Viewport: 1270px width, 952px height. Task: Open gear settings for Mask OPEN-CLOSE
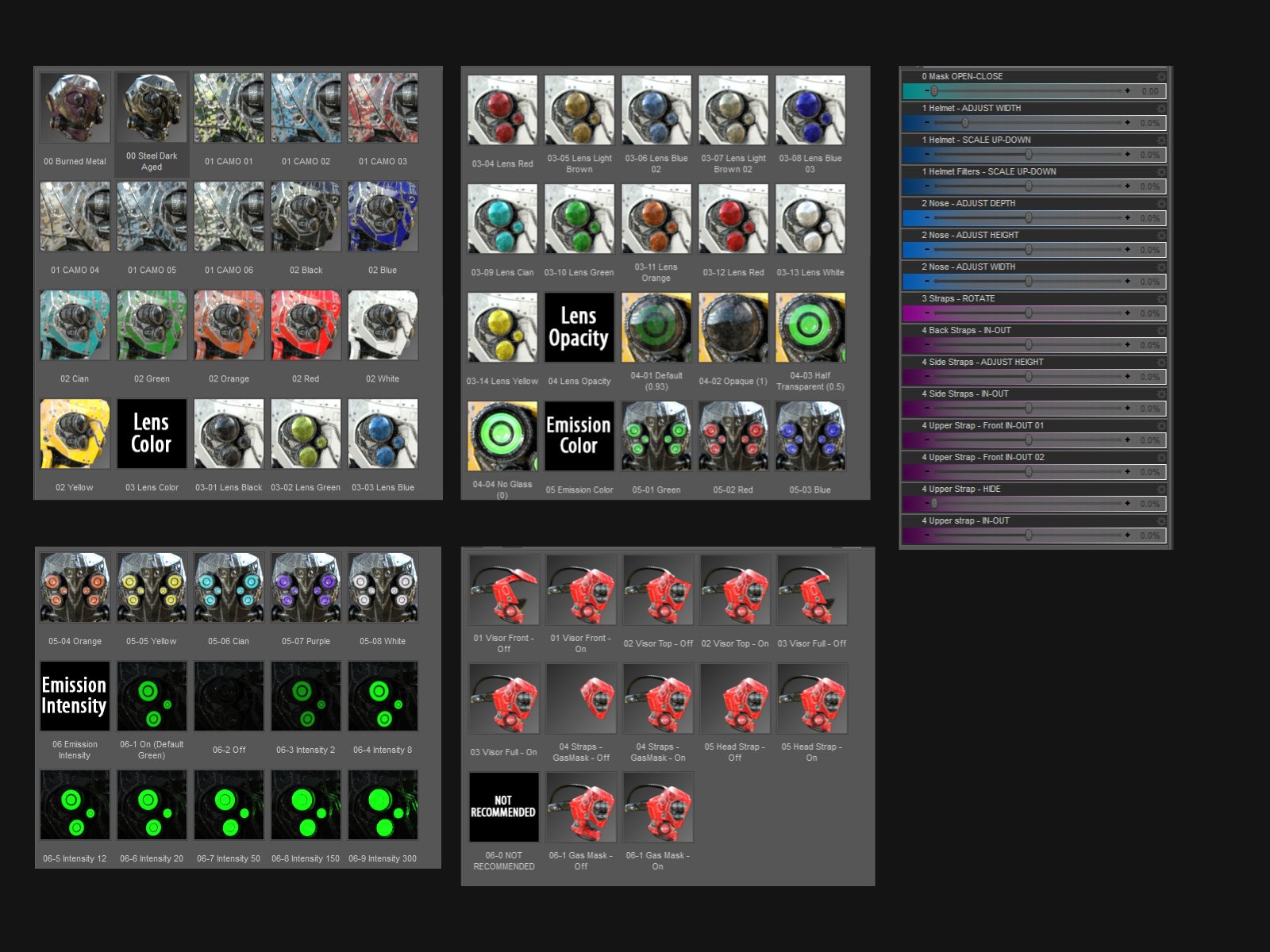point(1161,77)
